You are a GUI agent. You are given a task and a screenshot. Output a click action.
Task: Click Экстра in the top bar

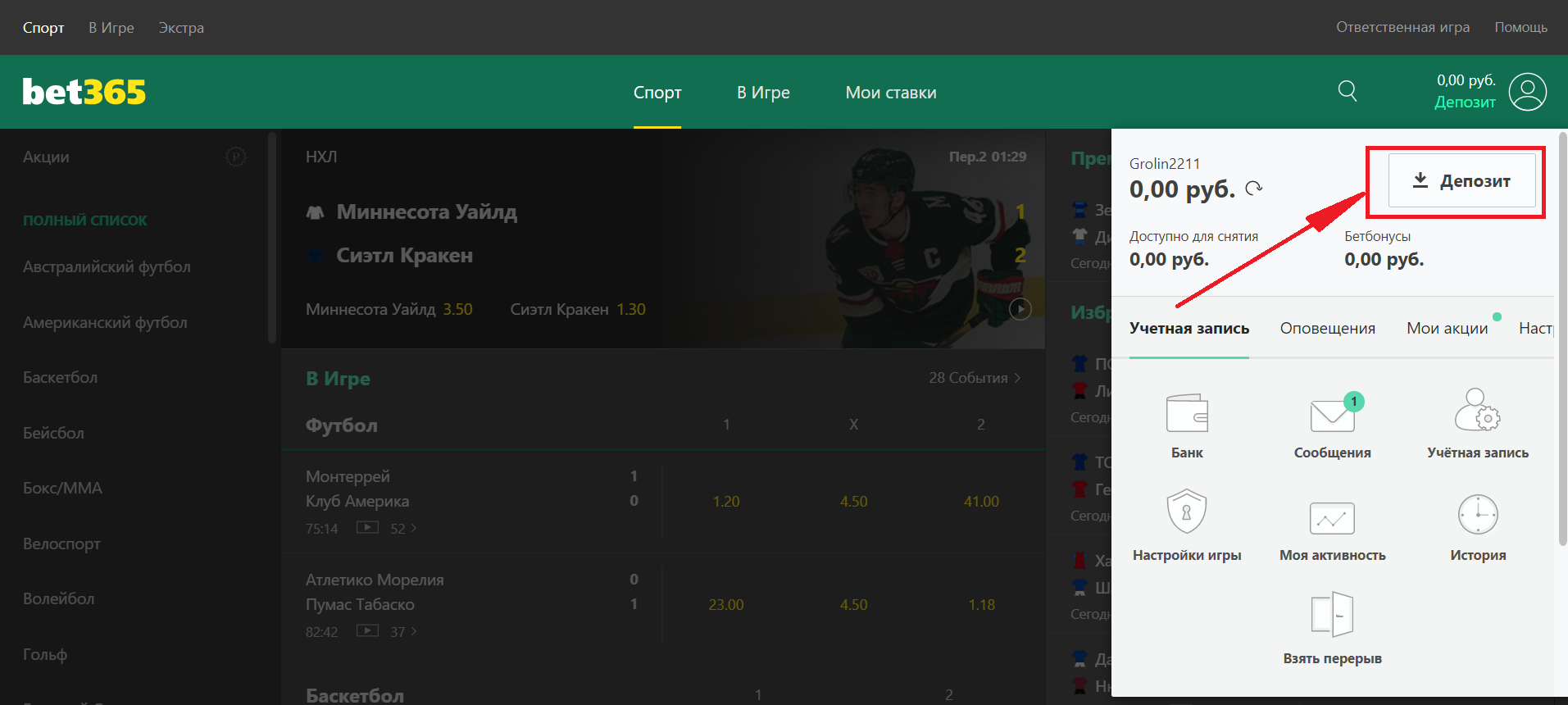pyautogui.click(x=181, y=28)
